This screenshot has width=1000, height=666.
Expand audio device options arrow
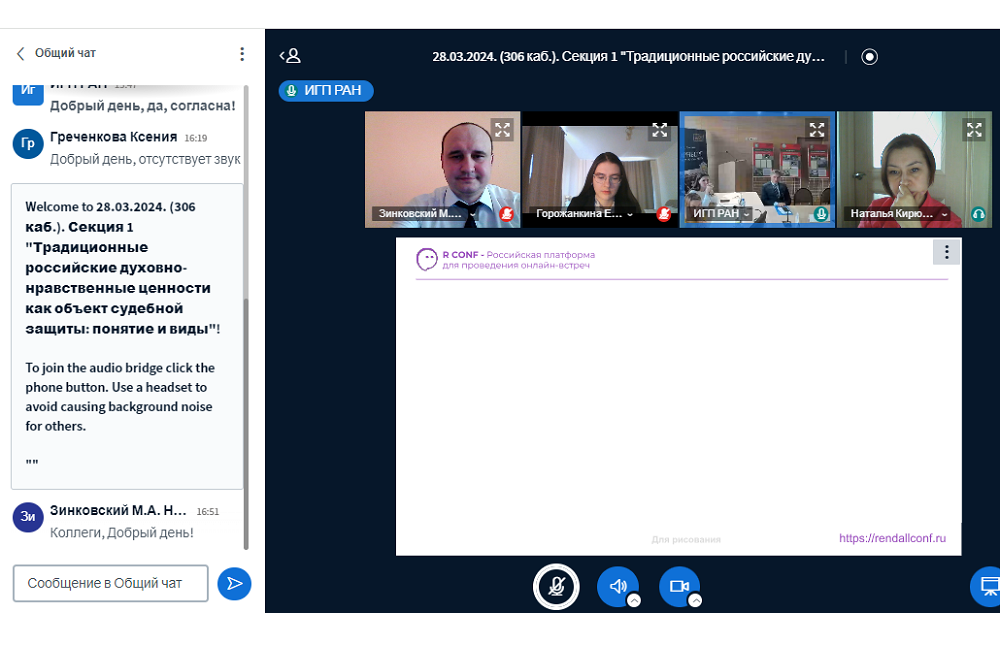click(x=634, y=601)
